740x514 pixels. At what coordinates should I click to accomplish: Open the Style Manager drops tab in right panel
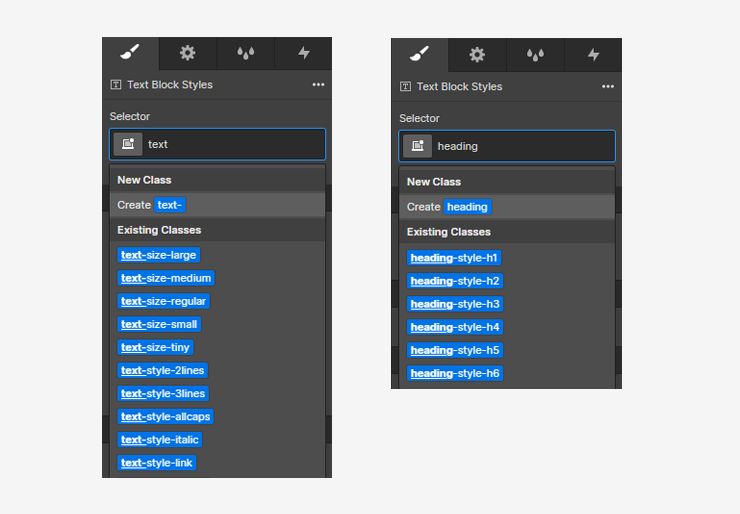click(x=535, y=55)
